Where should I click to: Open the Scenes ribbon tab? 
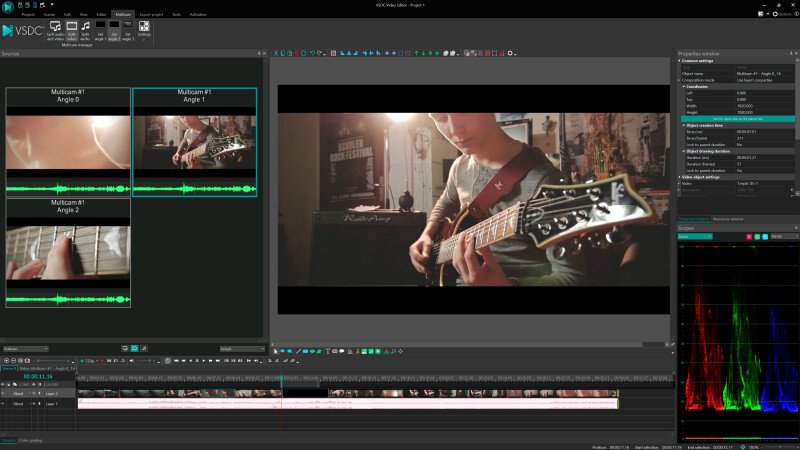click(x=49, y=15)
